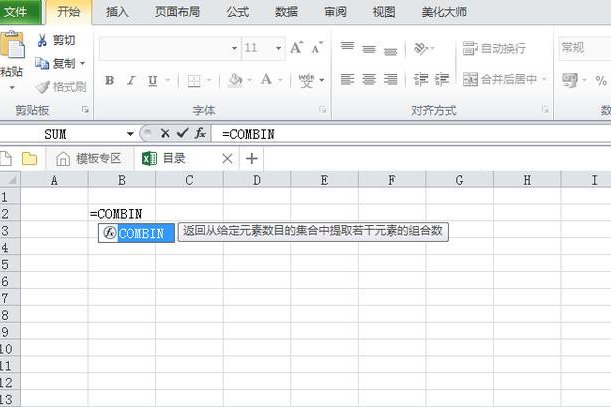Align text to top
Image resolution: width=611 pixels, height=407 pixels.
click(x=347, y=48)
